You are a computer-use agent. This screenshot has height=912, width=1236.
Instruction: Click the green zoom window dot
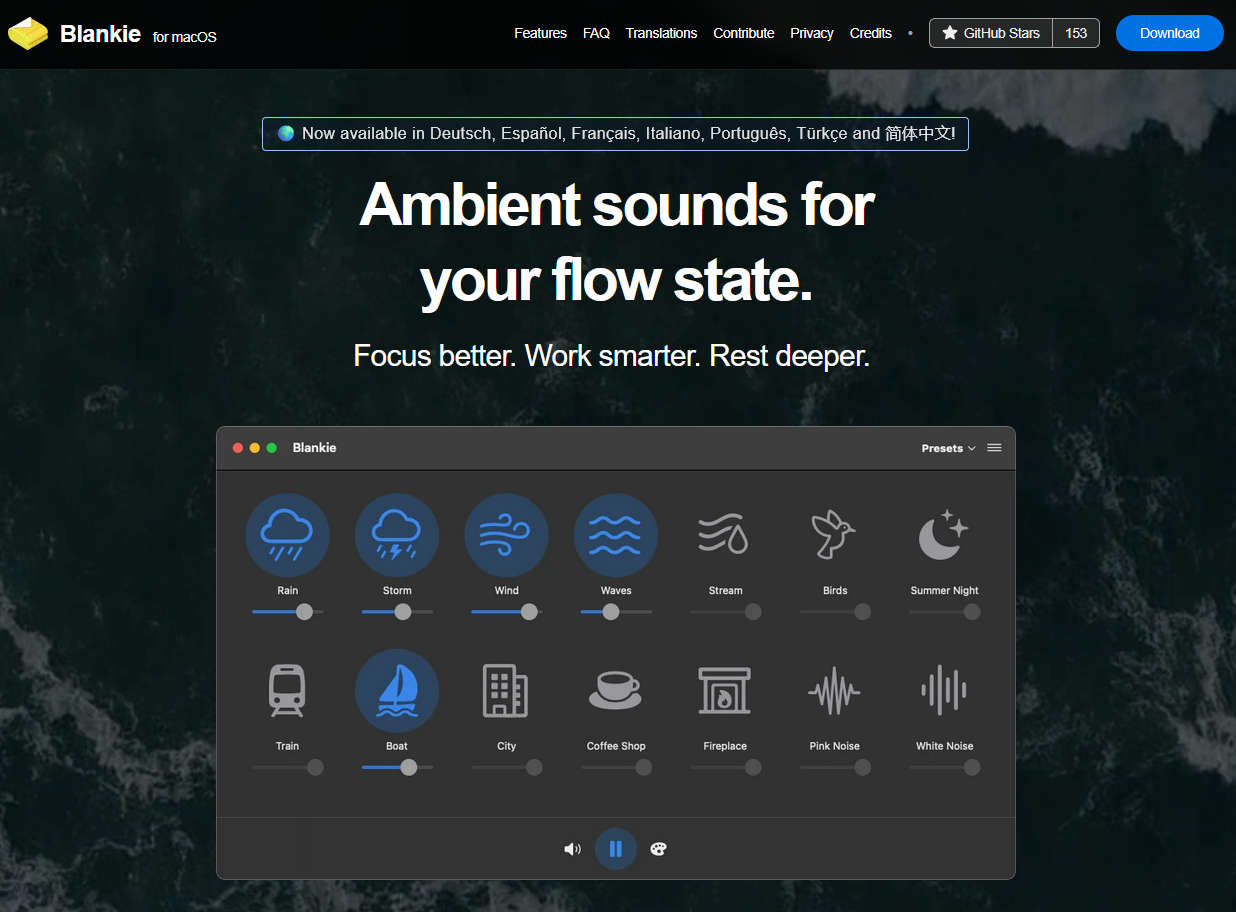272,448
